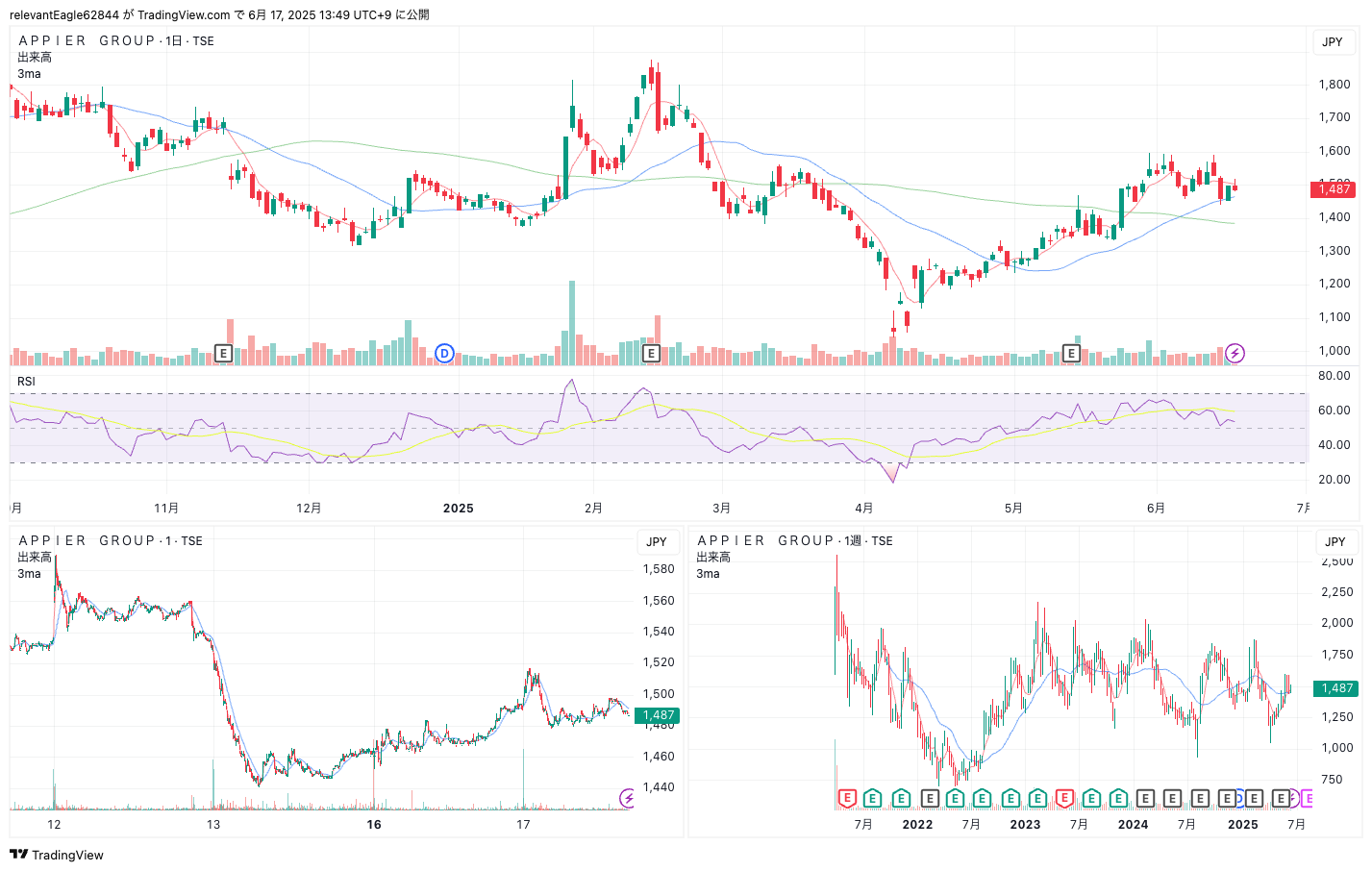1372x871 pixels.
Task: Click the red E marker near mid-2021 on weekly chart
Action: 847,798
